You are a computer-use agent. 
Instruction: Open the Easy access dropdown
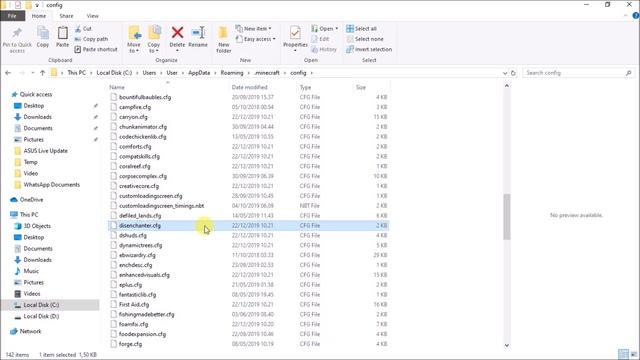[x=256, y=39]
